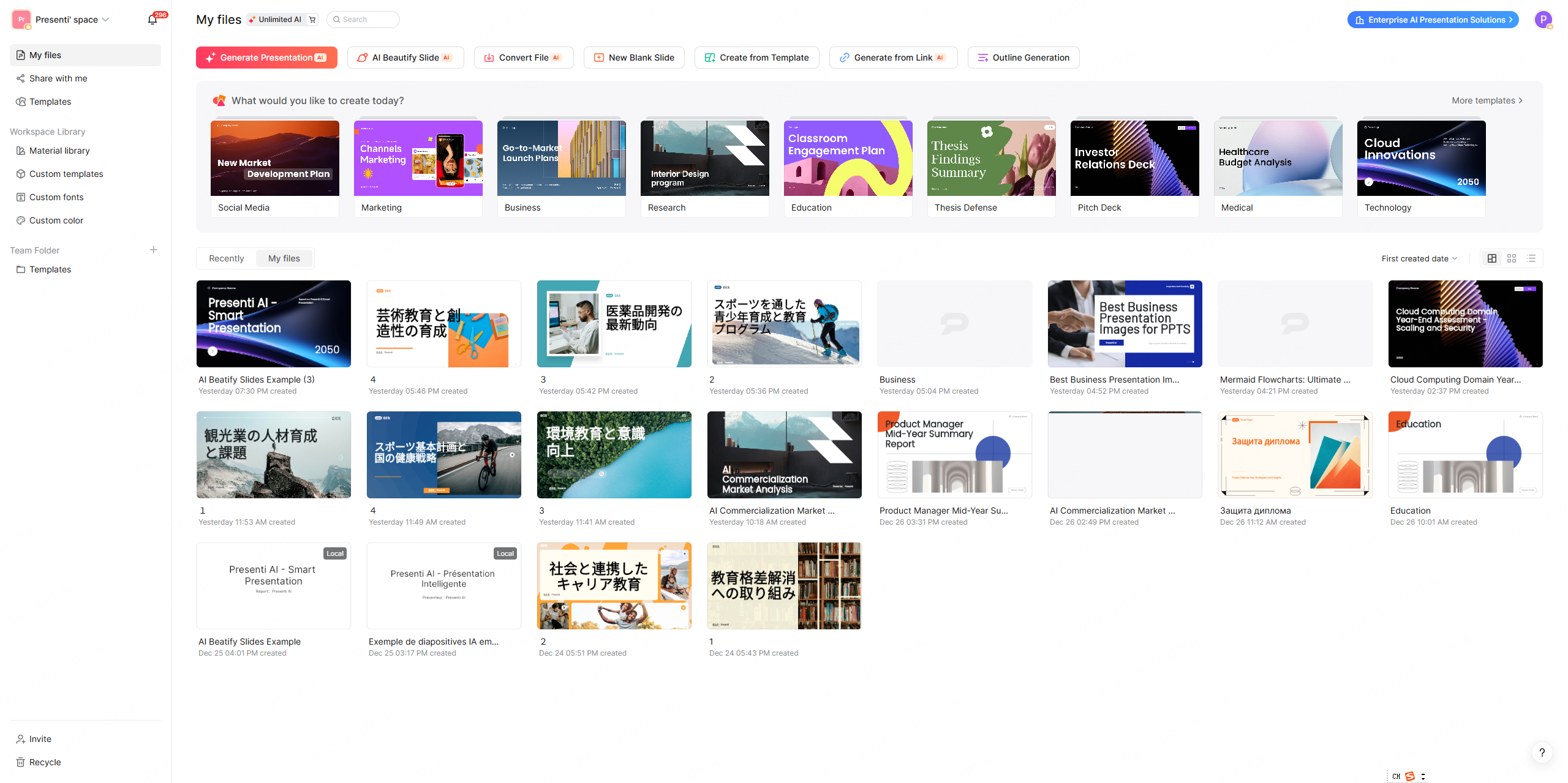Open the First created date sort dropdown
This screenshot has width=1568, height=783.
[1419, 258]
